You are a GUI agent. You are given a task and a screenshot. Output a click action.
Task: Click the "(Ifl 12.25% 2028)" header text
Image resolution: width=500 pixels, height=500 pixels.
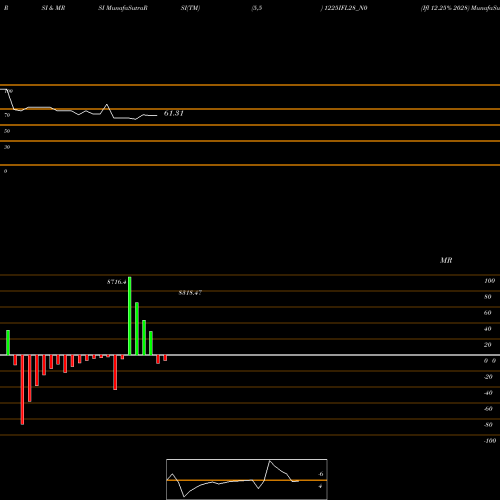point(445,8)
